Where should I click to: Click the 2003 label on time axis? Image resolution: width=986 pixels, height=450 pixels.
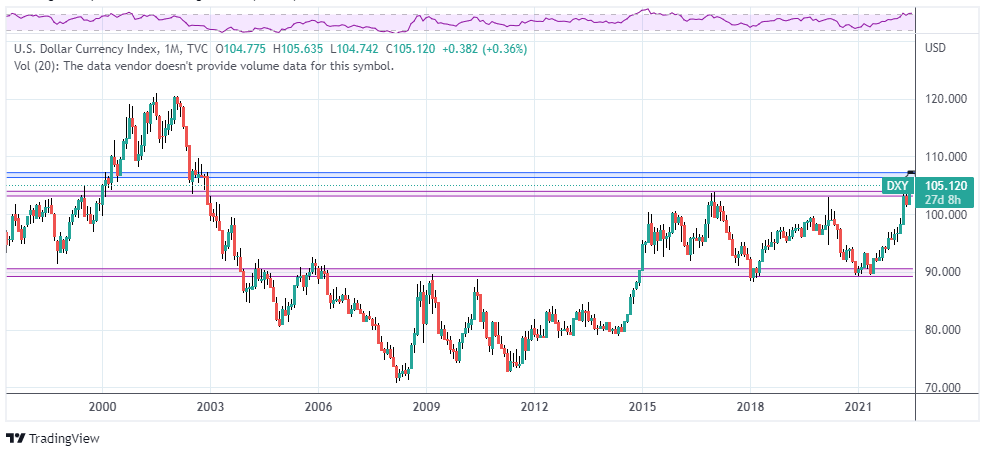click(209, 407)
